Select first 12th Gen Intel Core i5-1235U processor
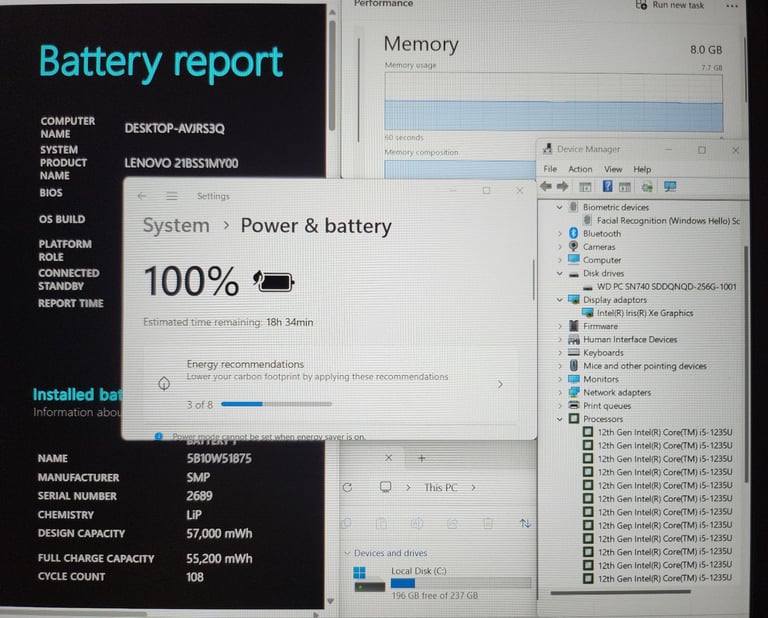The image size is (768, 618). pos(665,432)
